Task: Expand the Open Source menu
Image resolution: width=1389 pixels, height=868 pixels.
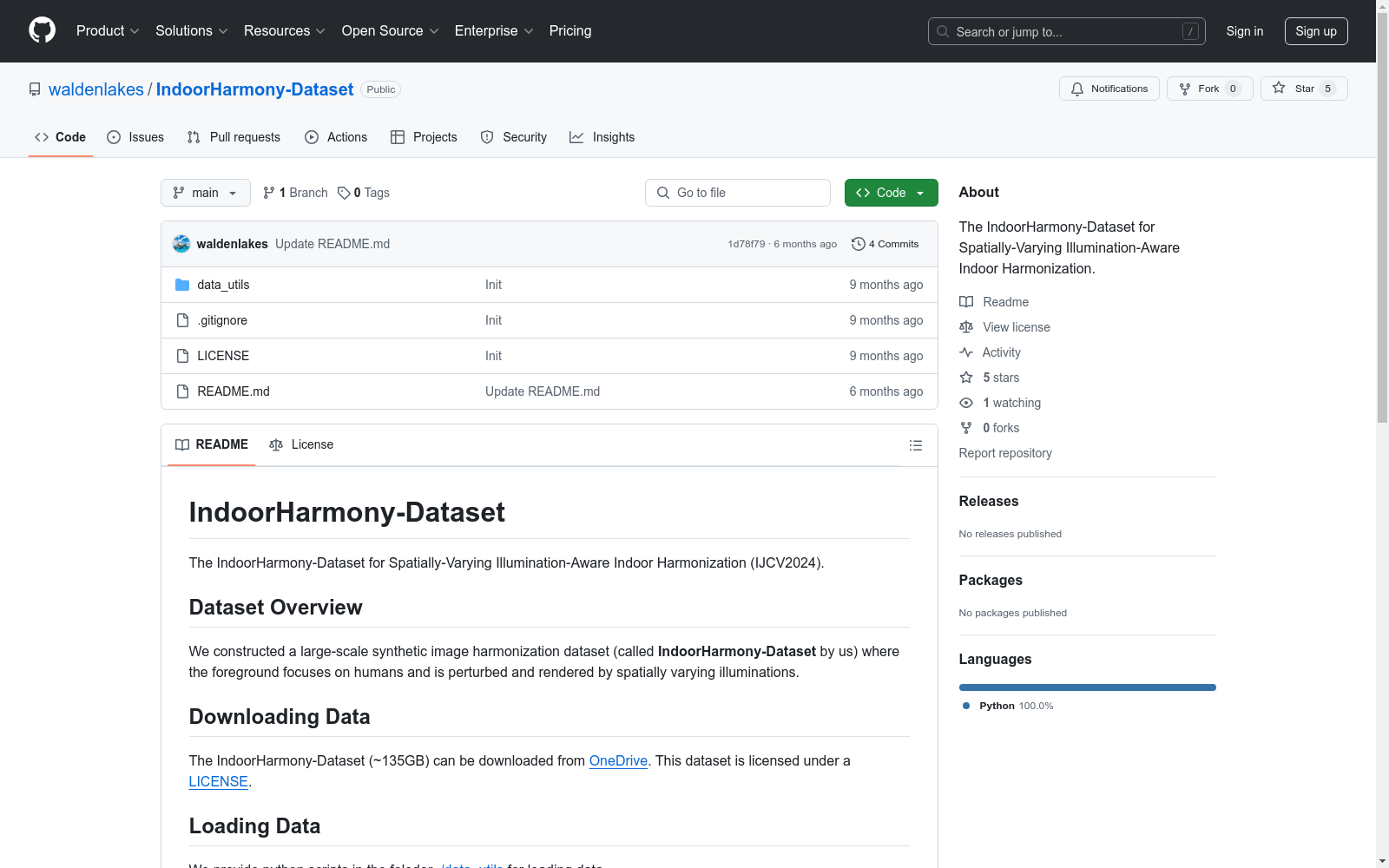Action: [391, 30]
